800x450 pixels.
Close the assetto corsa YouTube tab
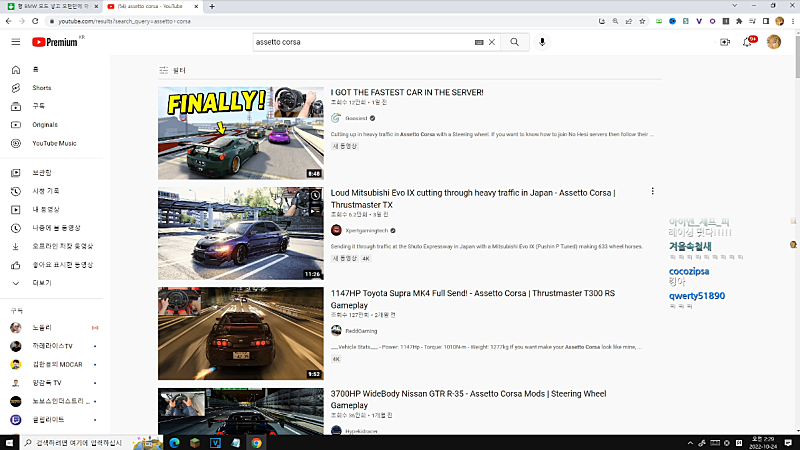[196, 7]
